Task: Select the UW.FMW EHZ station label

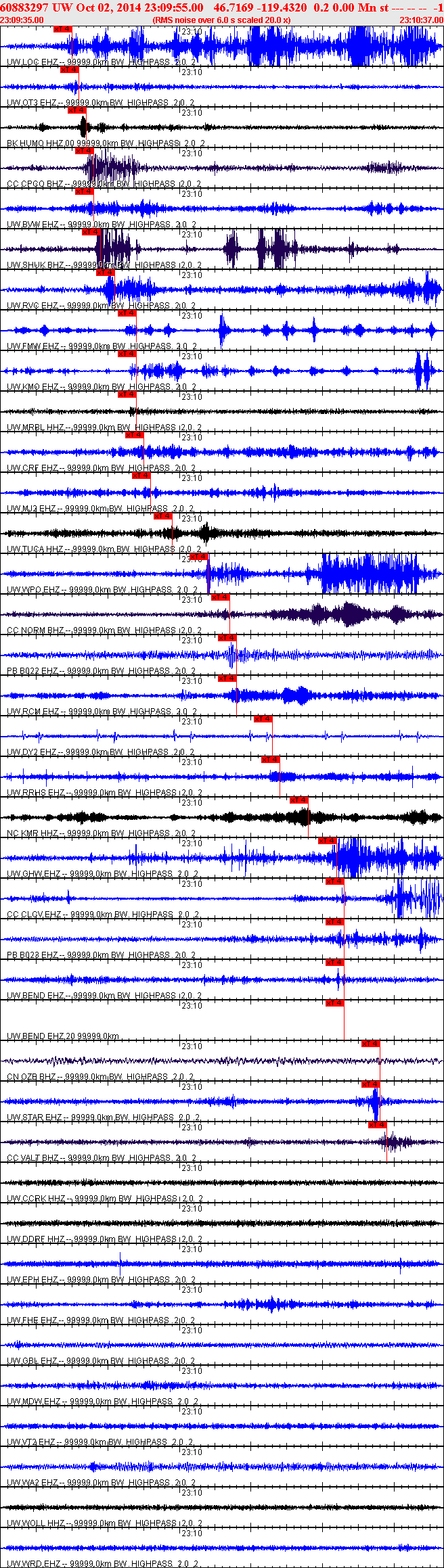Action: pyautogui.click(x=32, y=346)
